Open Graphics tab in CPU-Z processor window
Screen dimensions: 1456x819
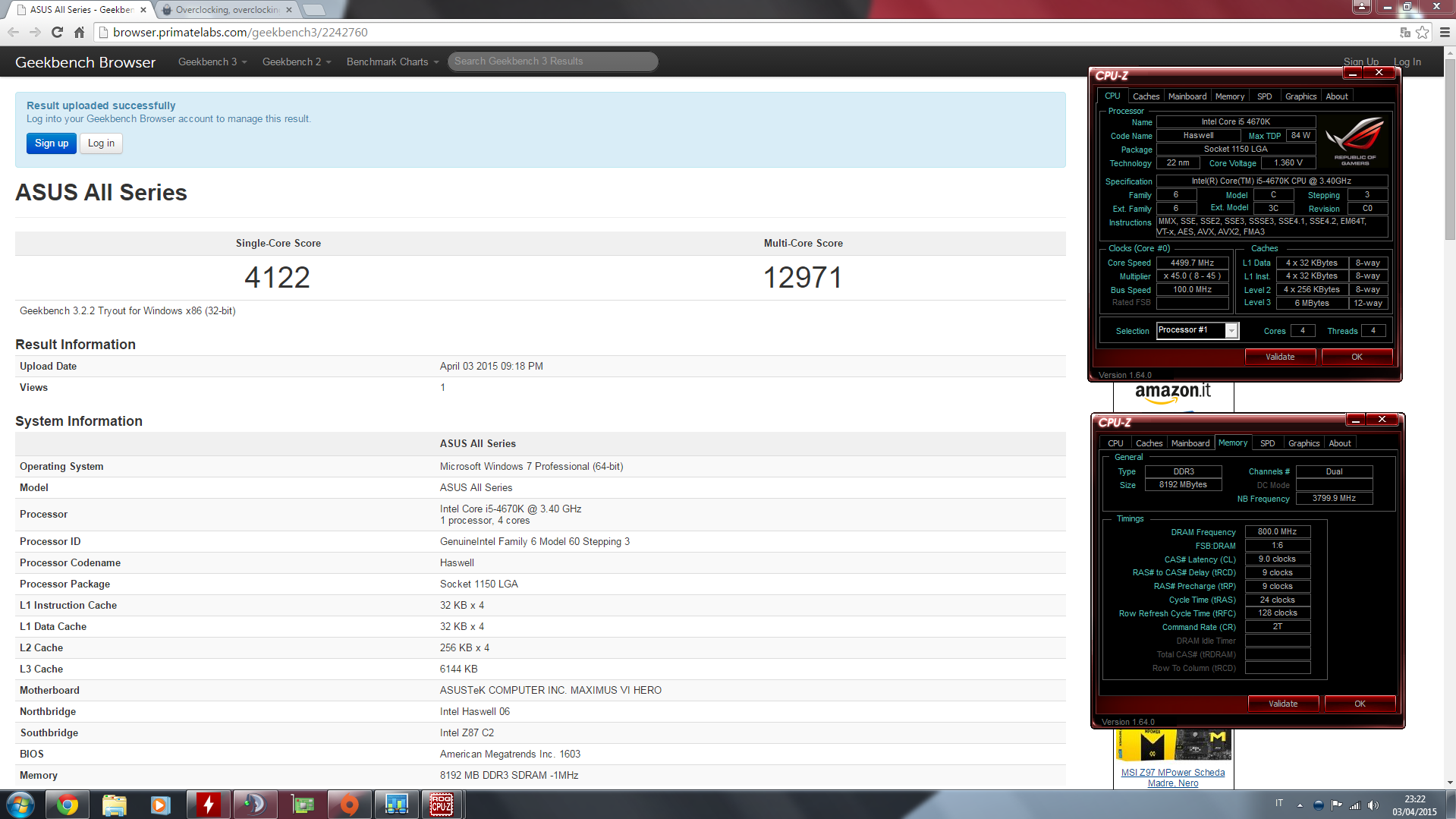(x=1300, y=96)
